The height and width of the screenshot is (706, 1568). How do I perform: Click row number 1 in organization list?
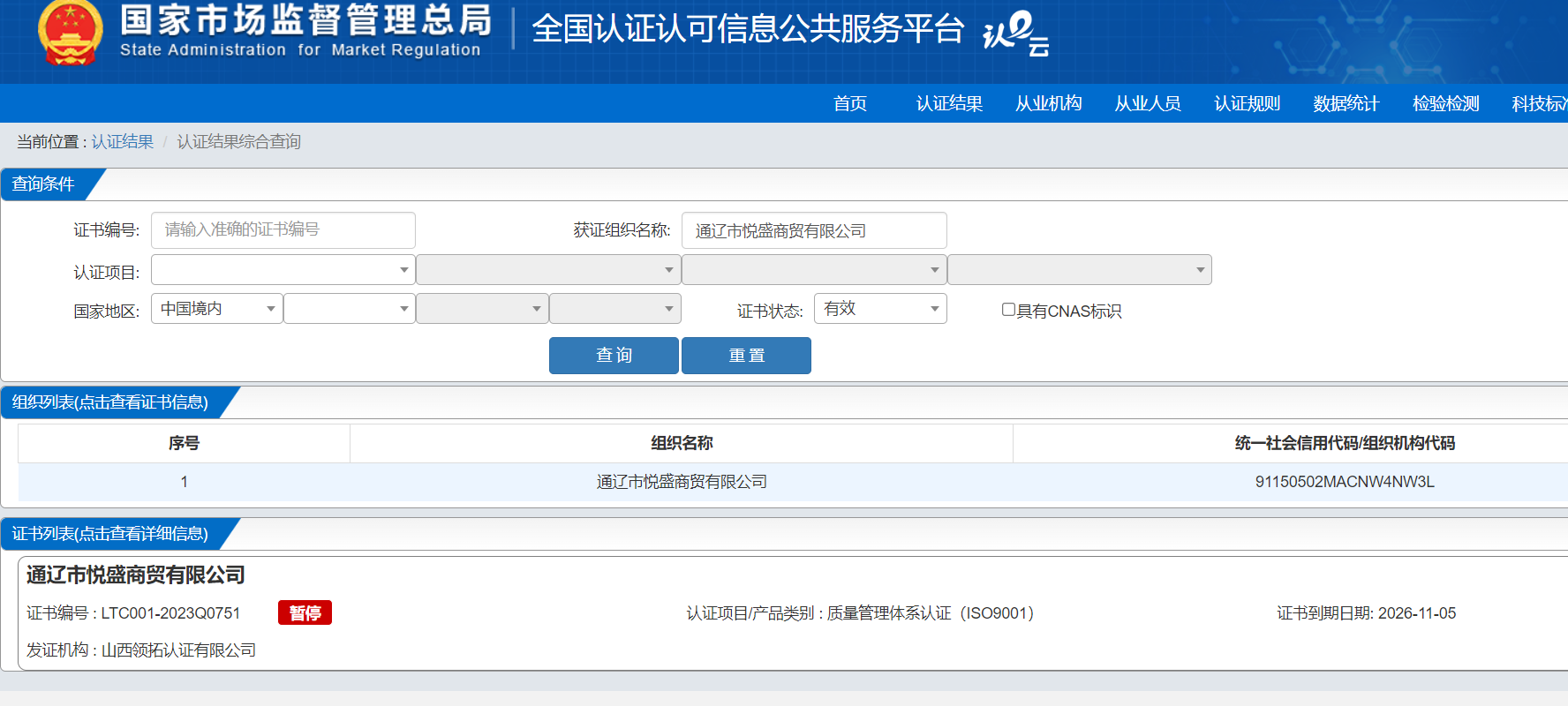point(184,482)
